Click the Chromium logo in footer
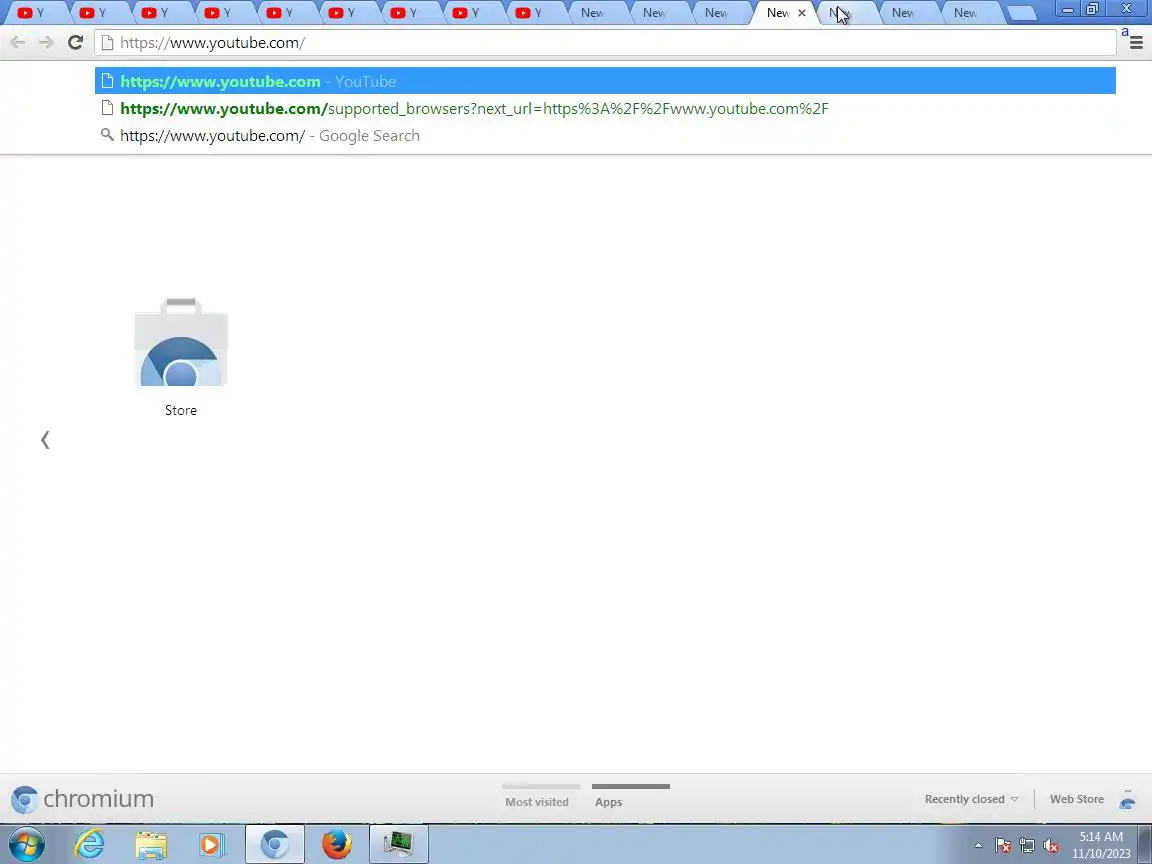The image size is (1152, 864). 82,799
